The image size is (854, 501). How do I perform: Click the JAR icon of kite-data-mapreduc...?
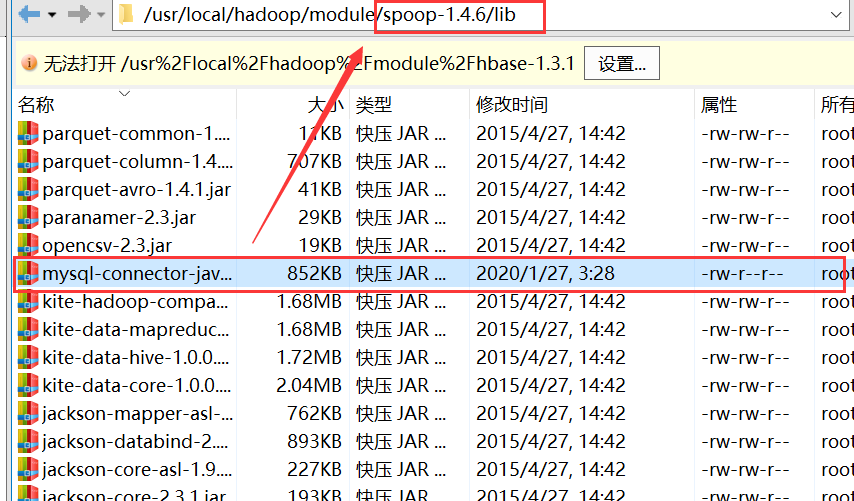point(28,329)
